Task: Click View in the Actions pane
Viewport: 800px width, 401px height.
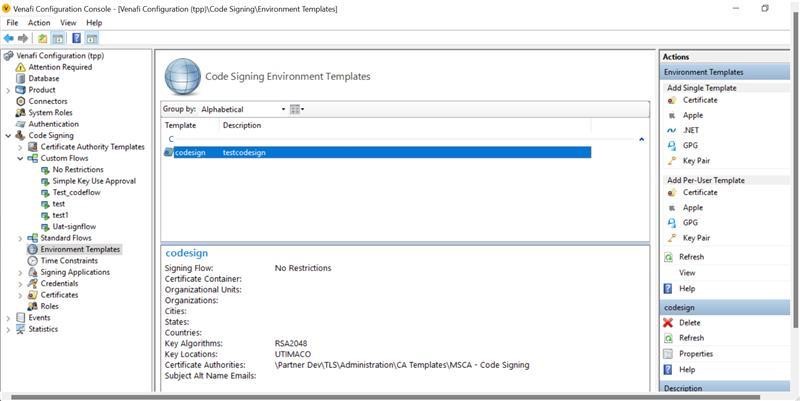Action: coord(687,273)
